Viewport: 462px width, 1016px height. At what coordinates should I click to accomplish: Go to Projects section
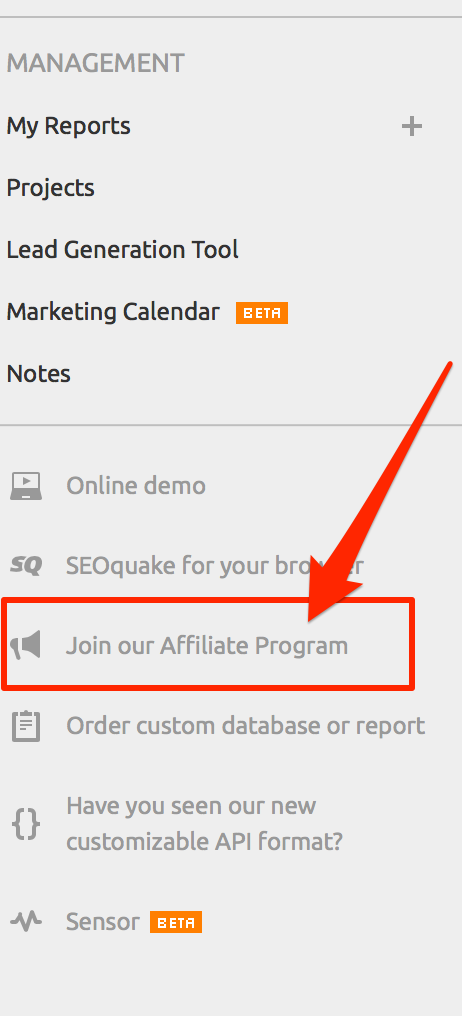tap(51, 189)
